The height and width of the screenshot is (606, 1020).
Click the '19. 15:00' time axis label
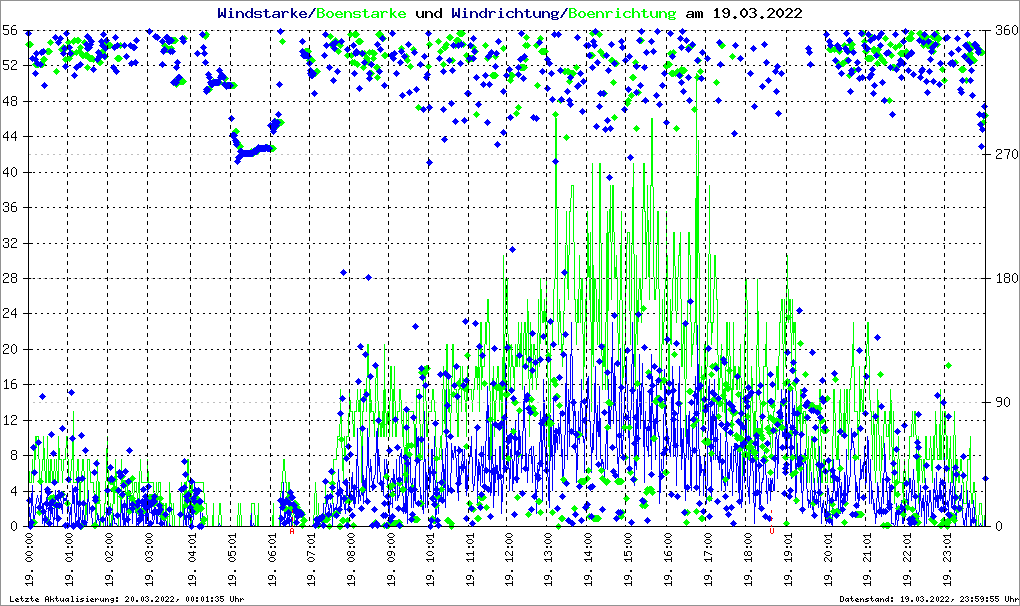[x=630, y=559]
